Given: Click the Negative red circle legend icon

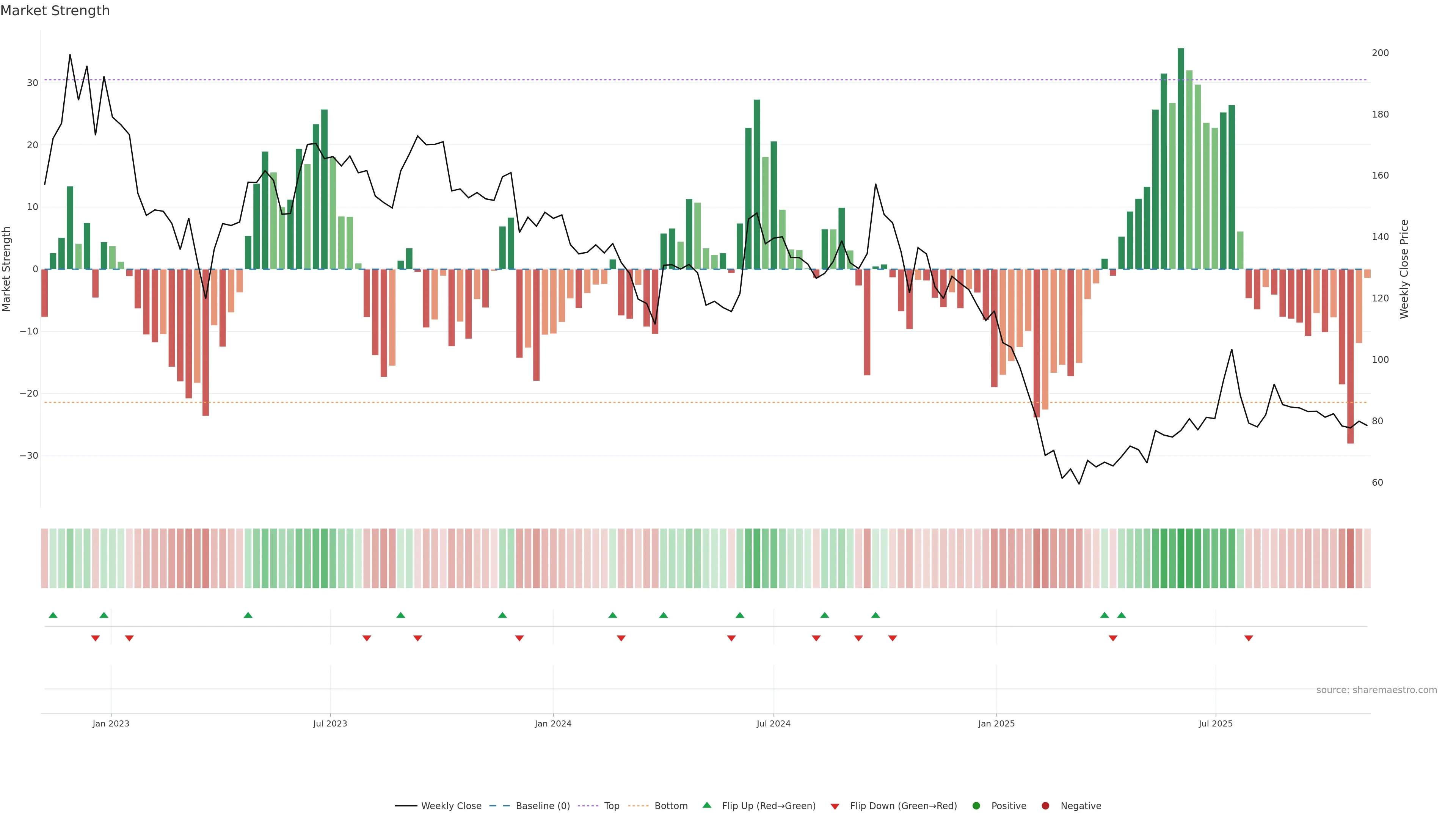Looking at the screenshot, I should point(1045,805).
